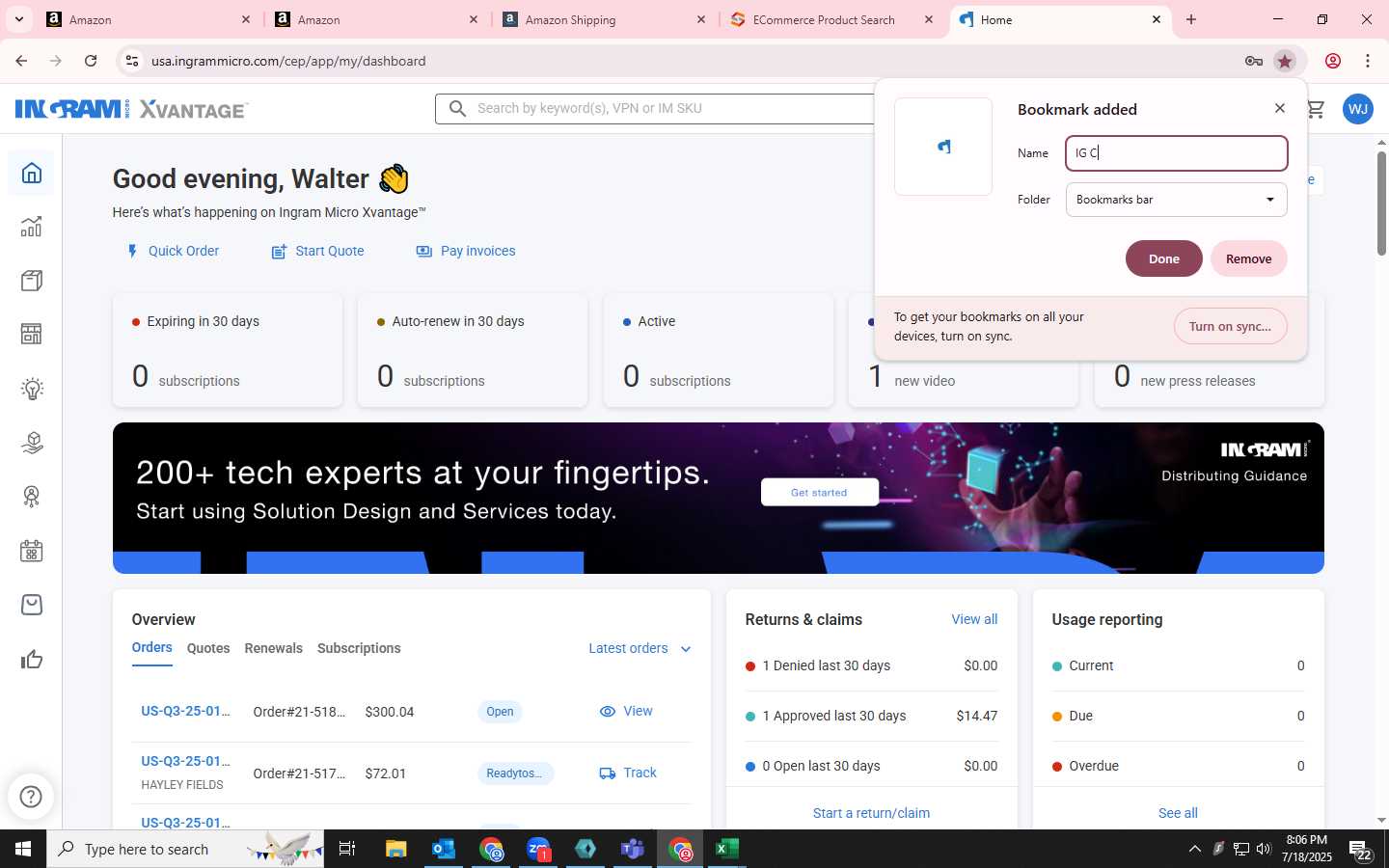Open the Home dashboard sidebar icon
The height and width of the screenshot is (868, 1389).
point(32,174)
